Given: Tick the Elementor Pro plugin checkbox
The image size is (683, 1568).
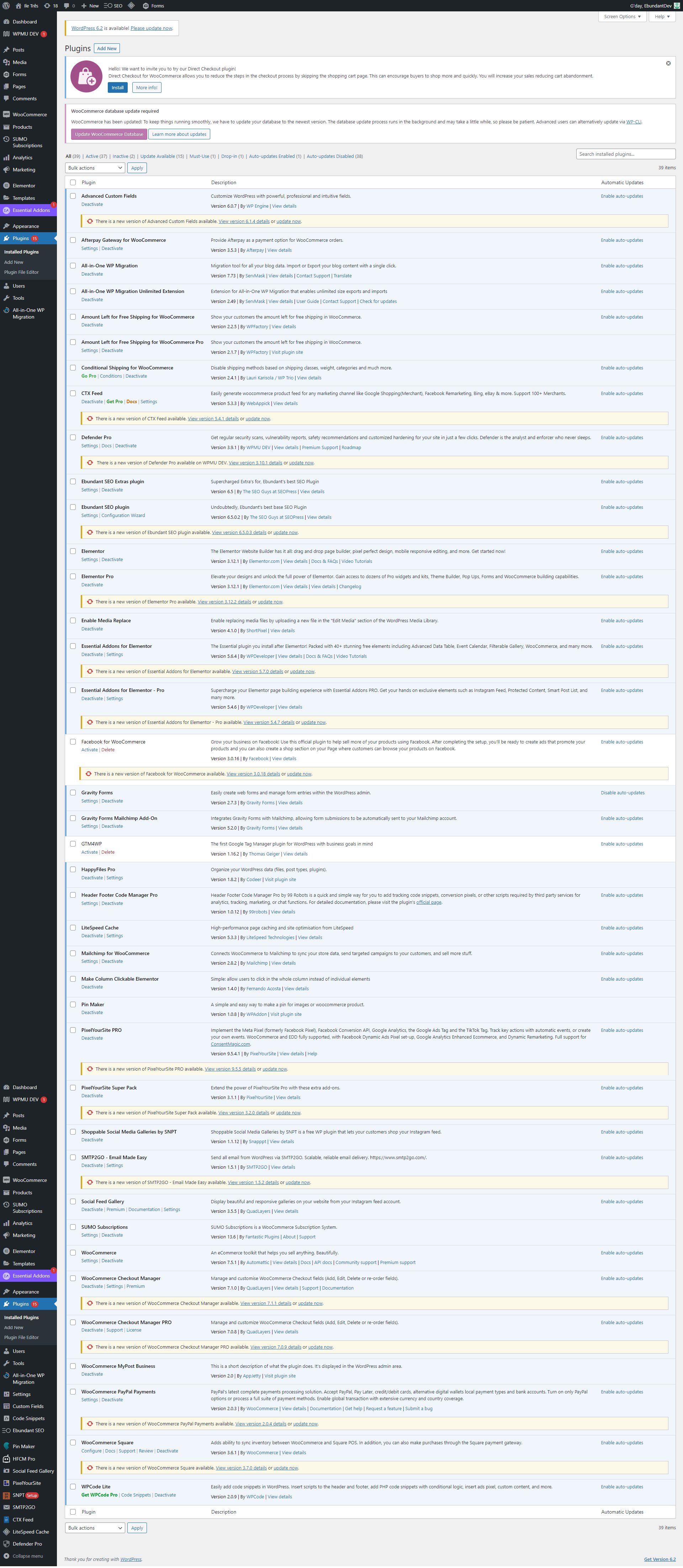Looking at the screenshot, I should click(x=73, y=576).
